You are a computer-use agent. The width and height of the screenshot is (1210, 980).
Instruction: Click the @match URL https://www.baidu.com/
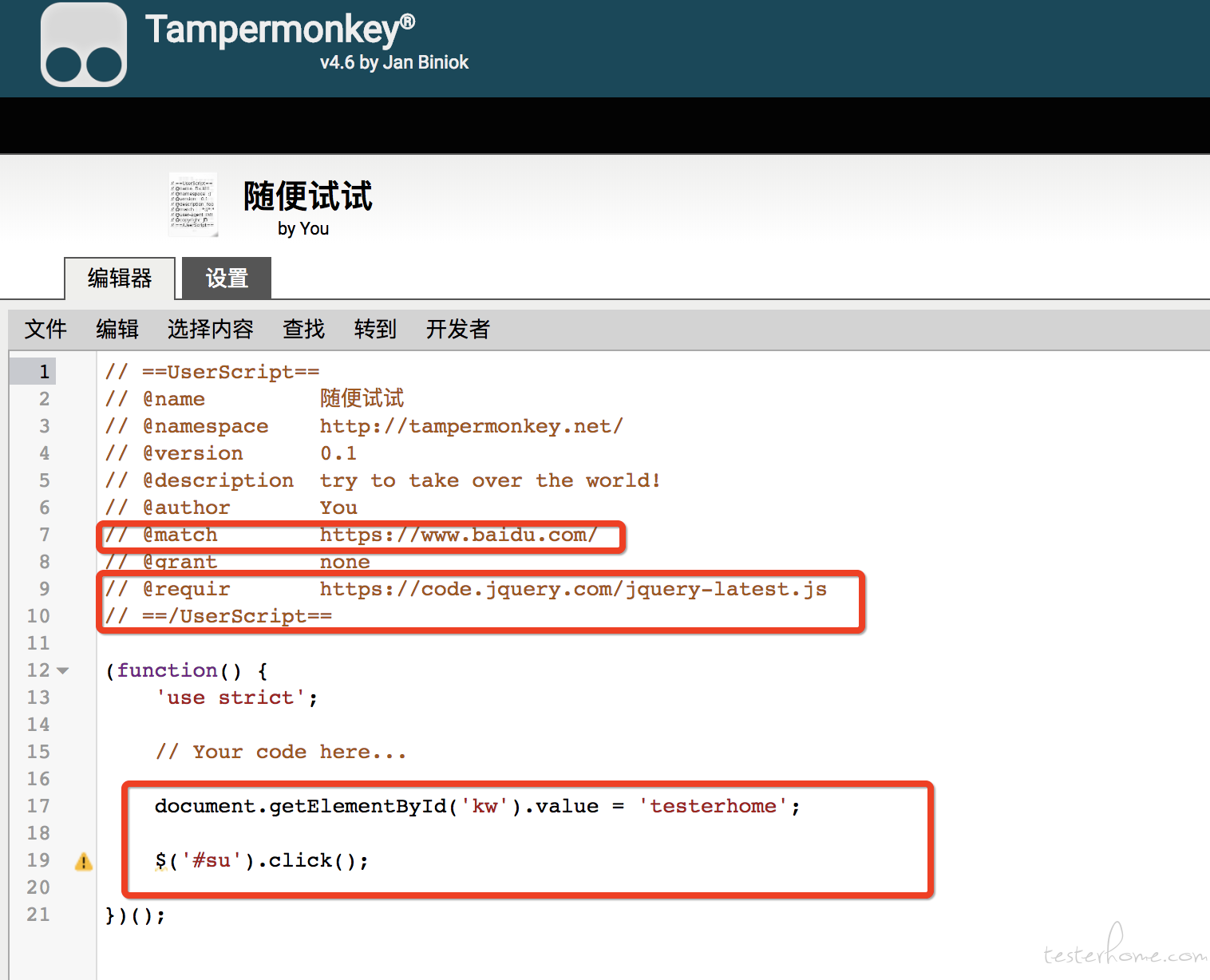[458, 535]
